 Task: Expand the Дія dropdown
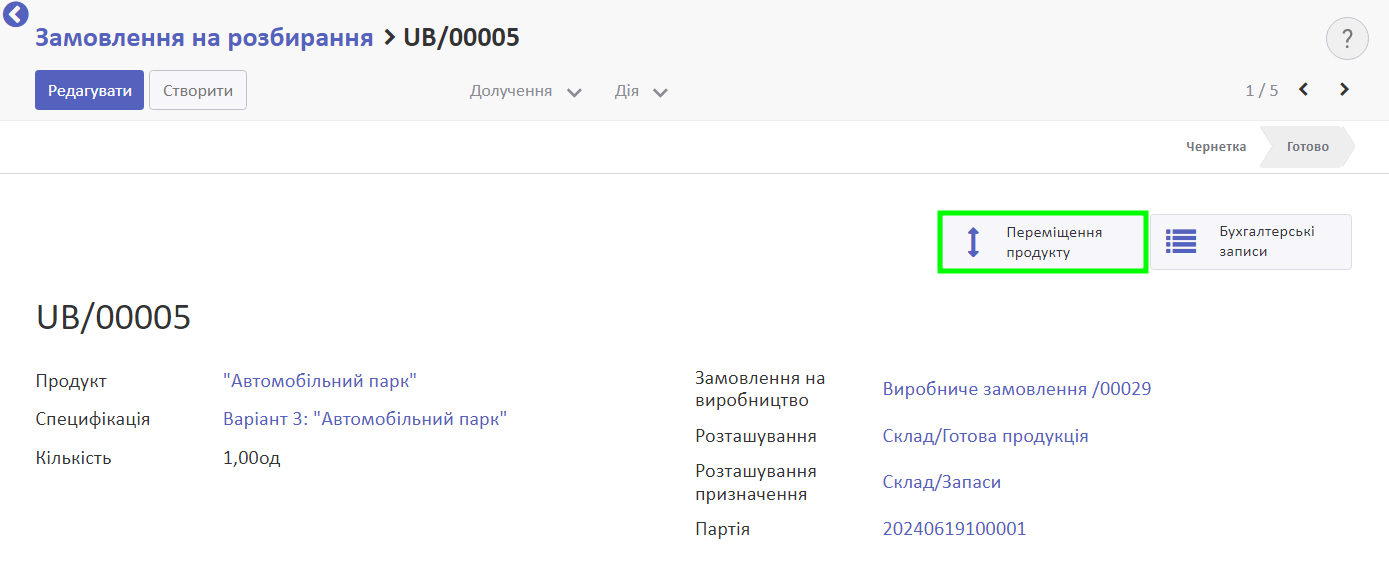pos(641,91)
